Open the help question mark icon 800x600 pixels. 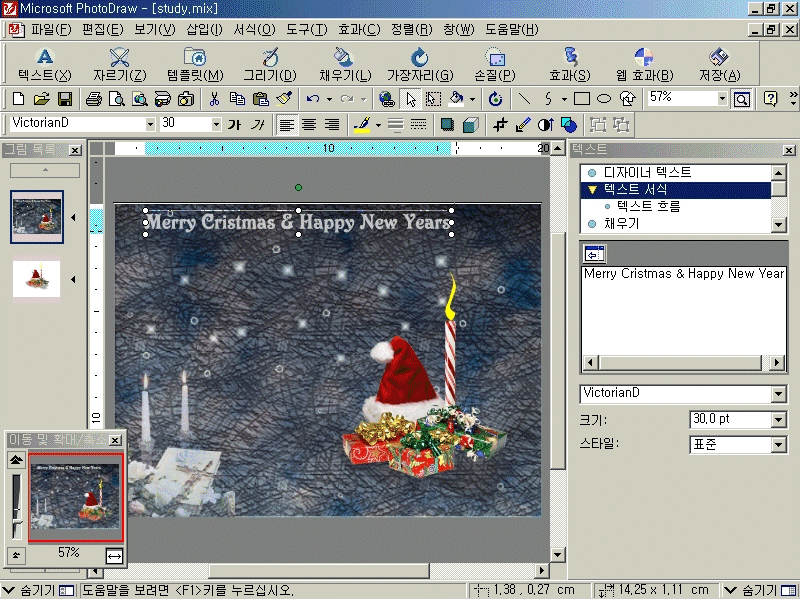pos(770,98)
